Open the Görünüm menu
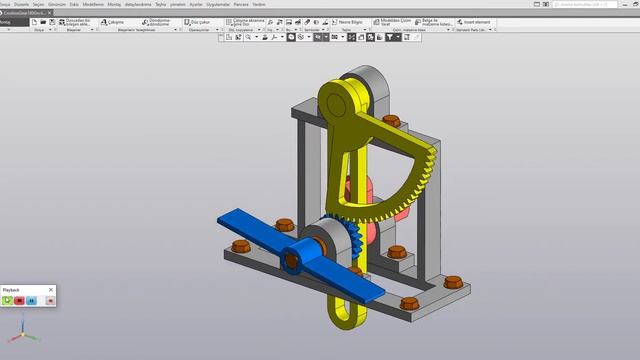Viewport: 640px width, 360px height. coord(57,4)
